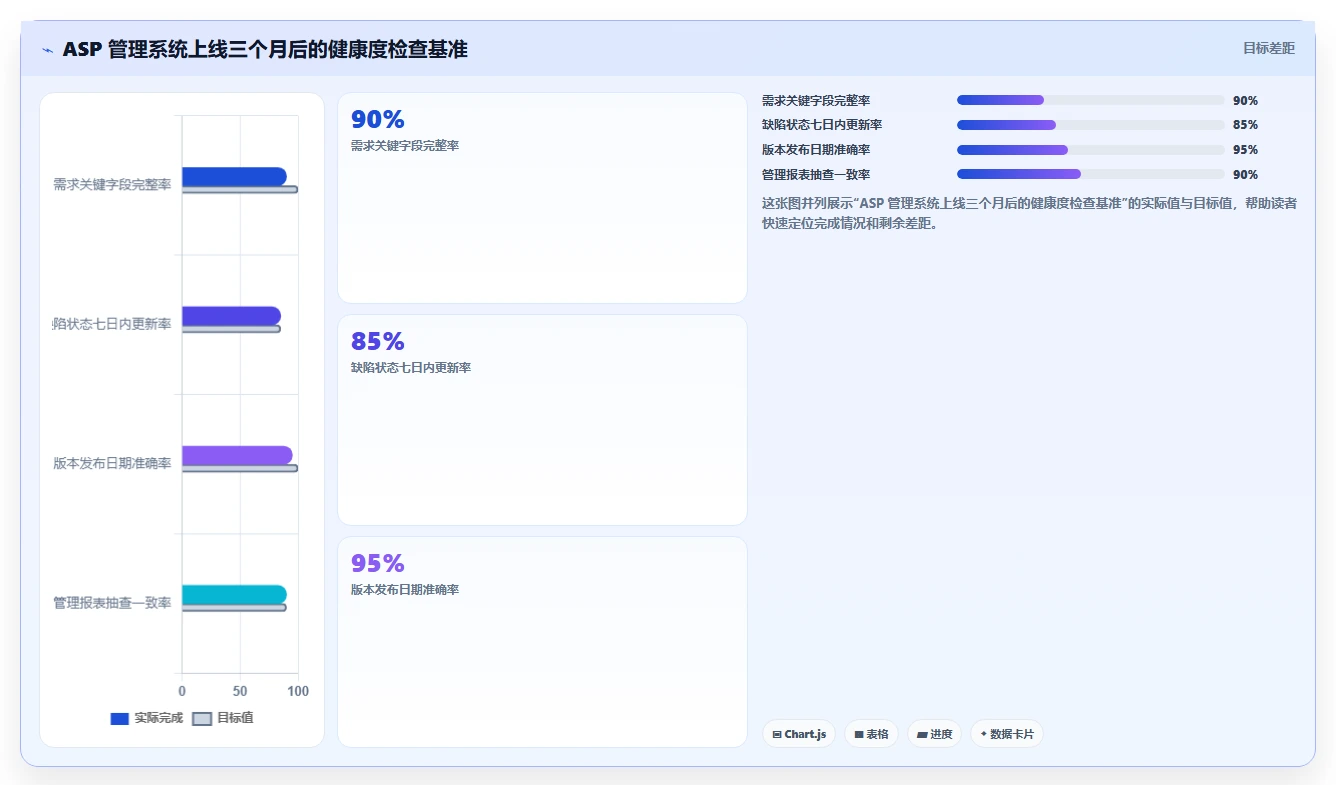Click the cyan 管理报表抽查一致率 chart bar
Image resolution: width=1336 pixels, height=785 pixels.
(234, 594)
